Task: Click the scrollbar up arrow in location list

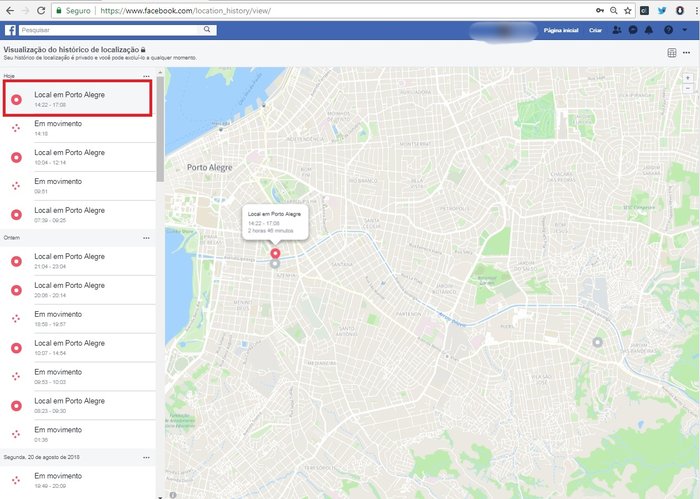Action: [x=160, y=72]
